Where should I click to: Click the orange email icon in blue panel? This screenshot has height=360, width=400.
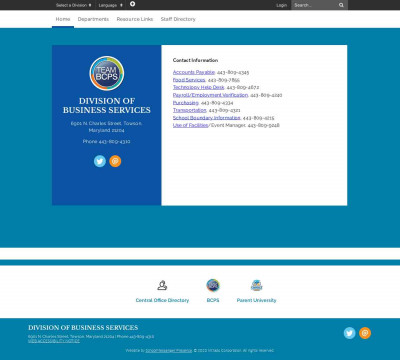(x=115, y=161)
